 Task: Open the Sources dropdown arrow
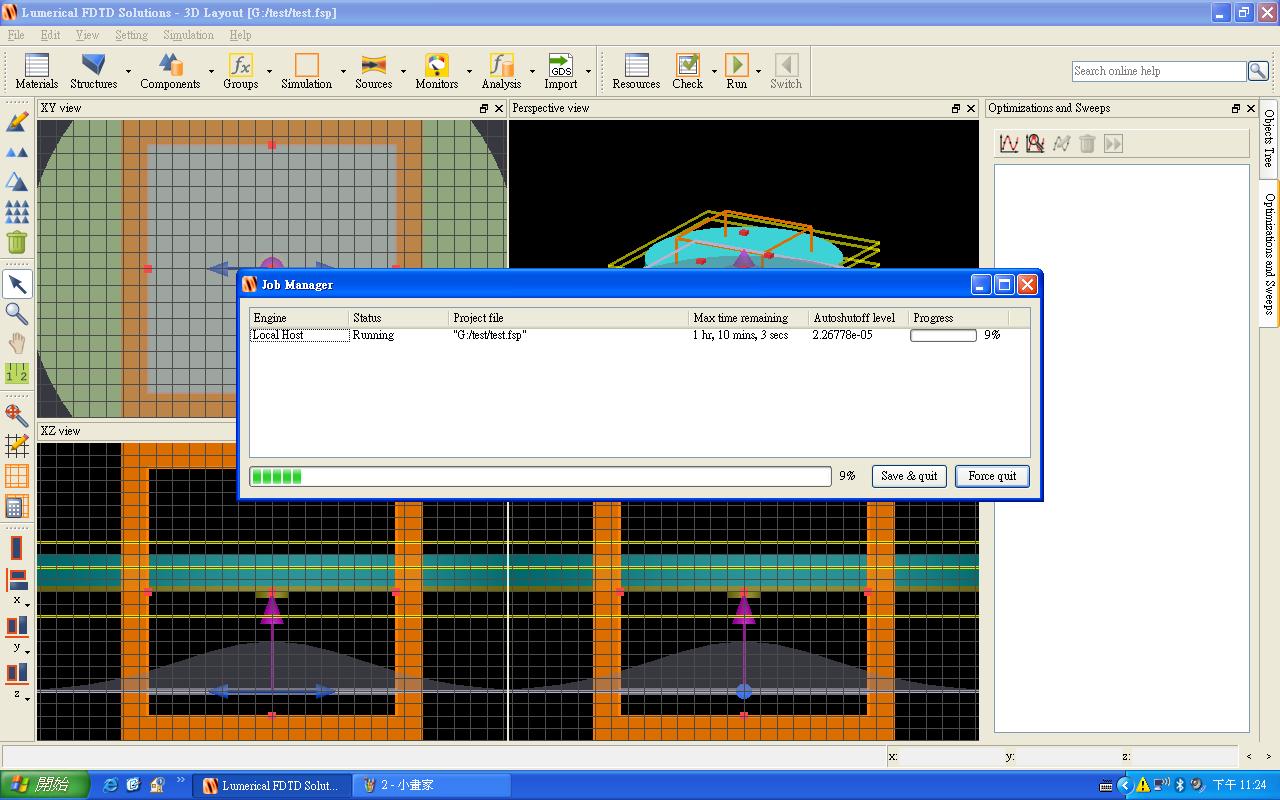tap(403, 71)
